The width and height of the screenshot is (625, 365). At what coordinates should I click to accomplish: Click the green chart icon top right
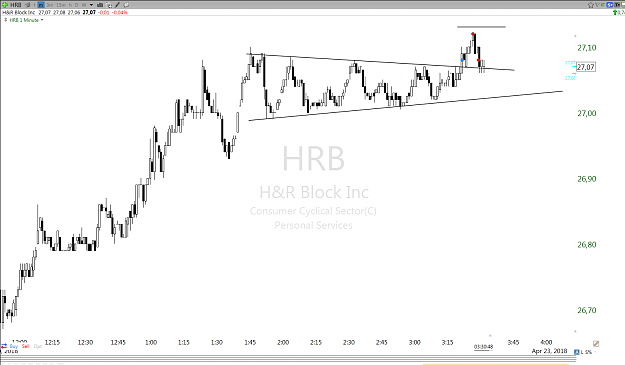(602, 5)
